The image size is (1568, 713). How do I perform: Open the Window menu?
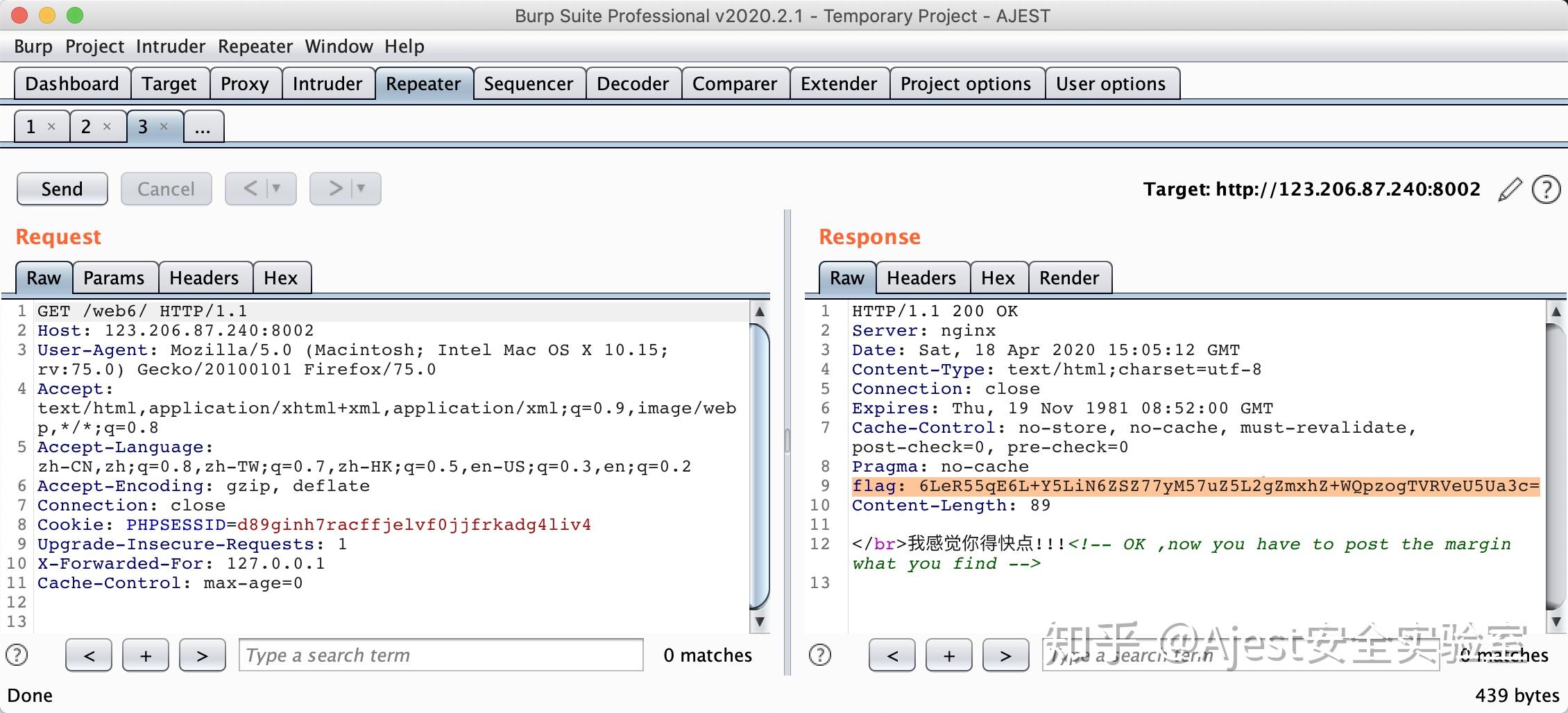pyautogui.click(x=339, y=46)
